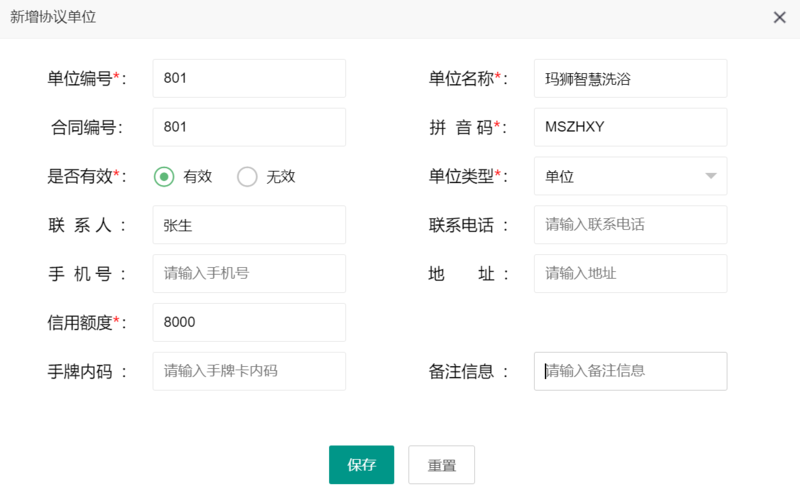
Task: Click the 手牌内码 label
Action: pos(86,372)
